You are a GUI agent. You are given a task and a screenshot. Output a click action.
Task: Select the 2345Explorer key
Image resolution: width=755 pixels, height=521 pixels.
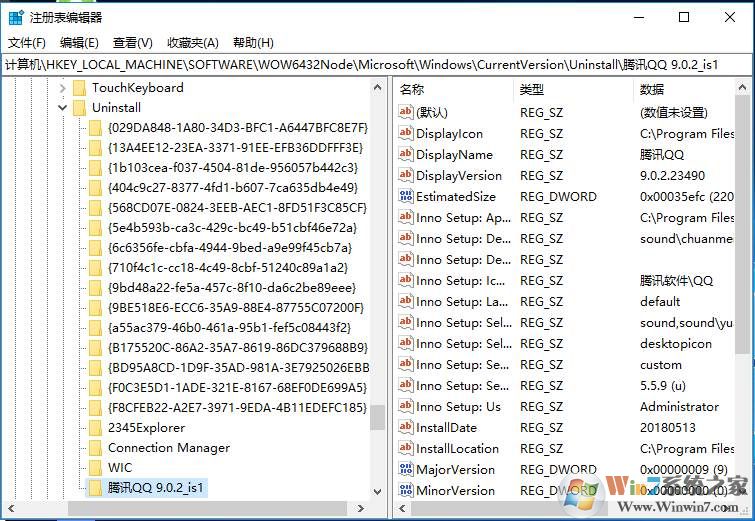tap(146, 428)
